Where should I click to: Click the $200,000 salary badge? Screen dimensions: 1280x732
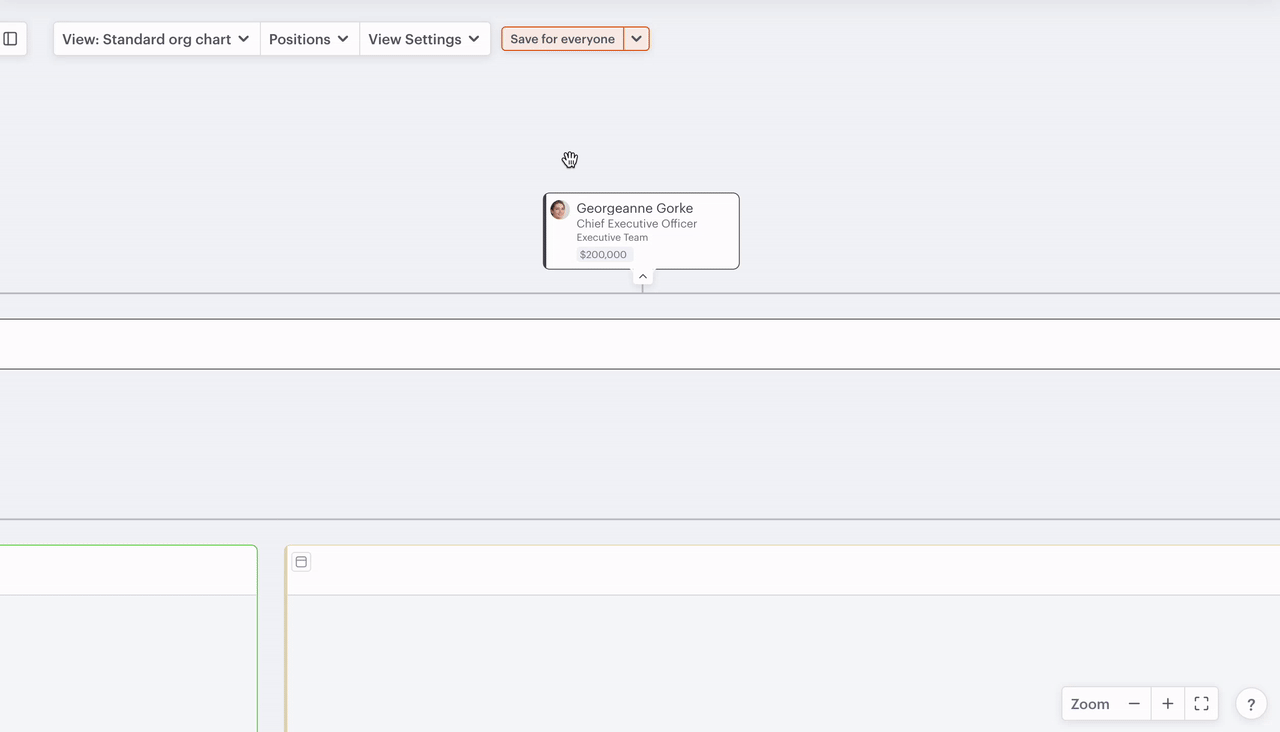[603, 255]
